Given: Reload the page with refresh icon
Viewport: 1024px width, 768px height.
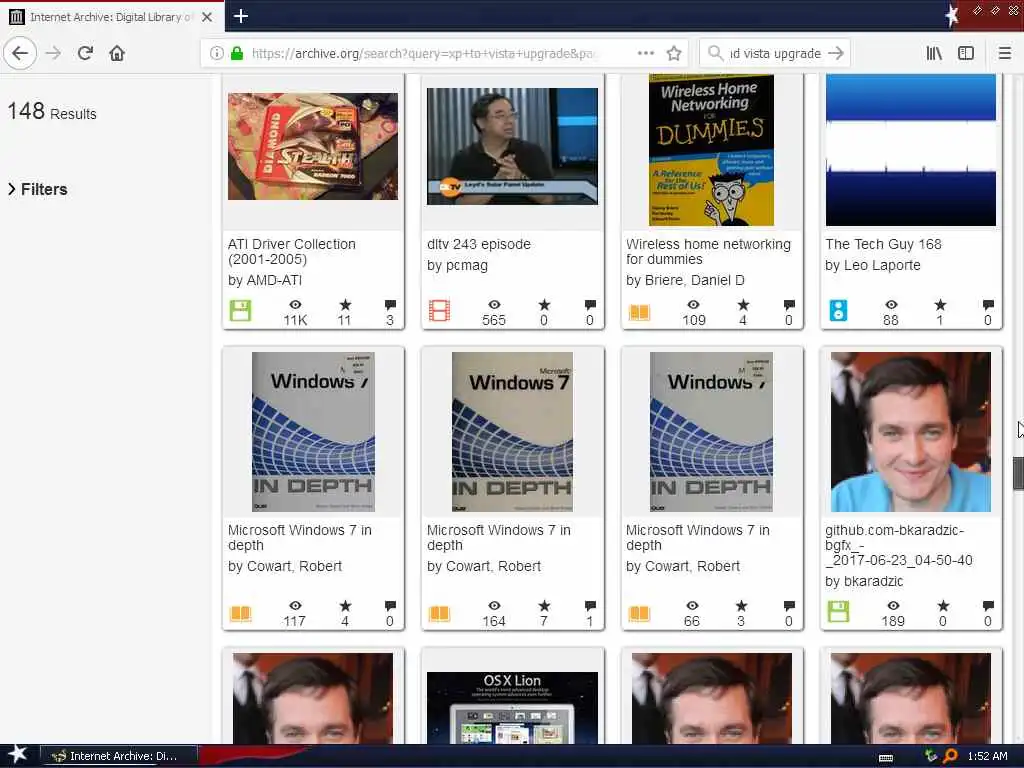Looking at the screenshot, I should click(85, 53).
